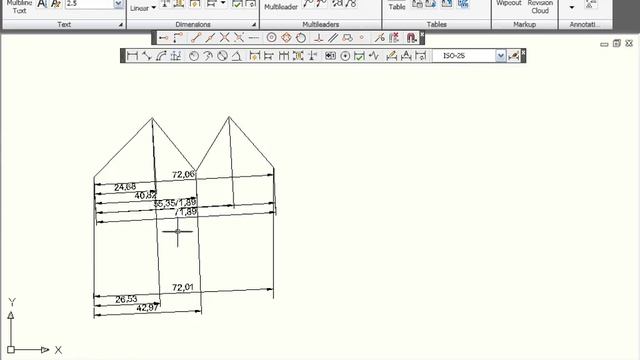Open ISO-25 dimension style combo box
The width and height of the screenshot is (640, 360).
click(469, 56)
